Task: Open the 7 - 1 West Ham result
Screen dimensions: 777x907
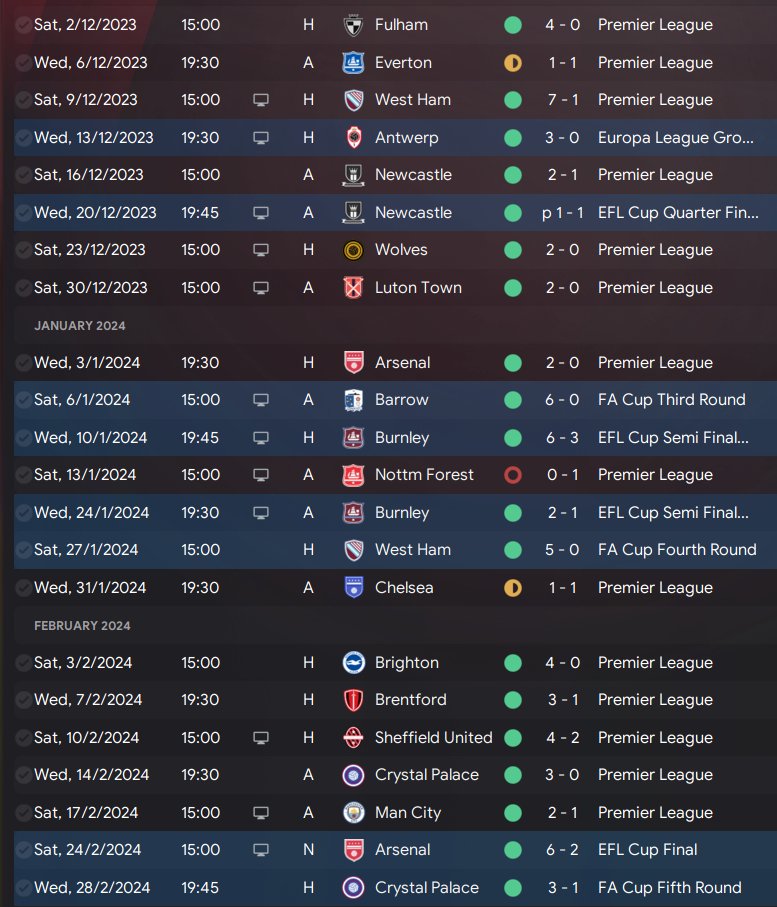Action: (x=562, y=100)
